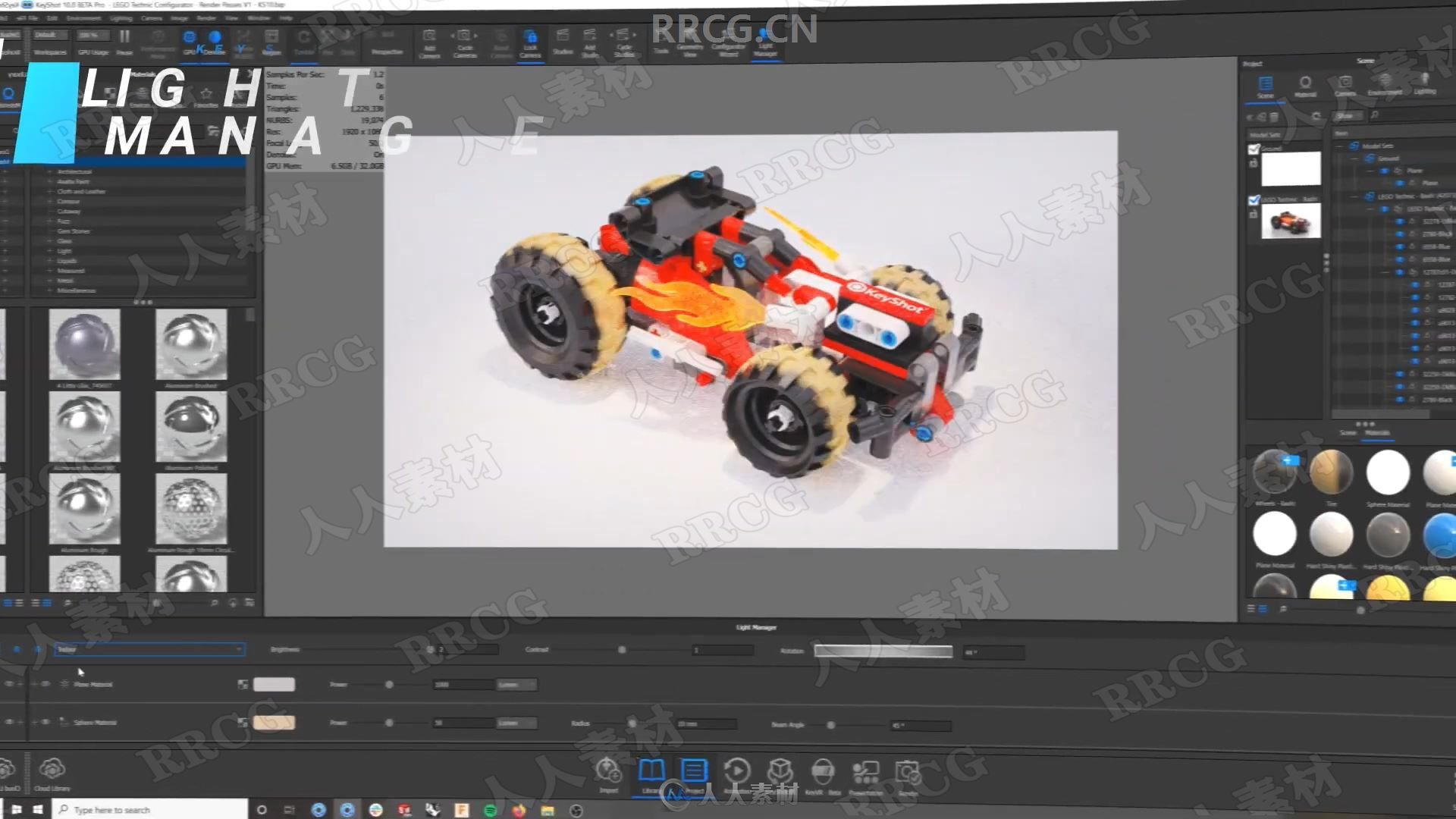Select the Materials sub-tab below the scene tree
The image size is (1456, 819).
click(1377, 433)
